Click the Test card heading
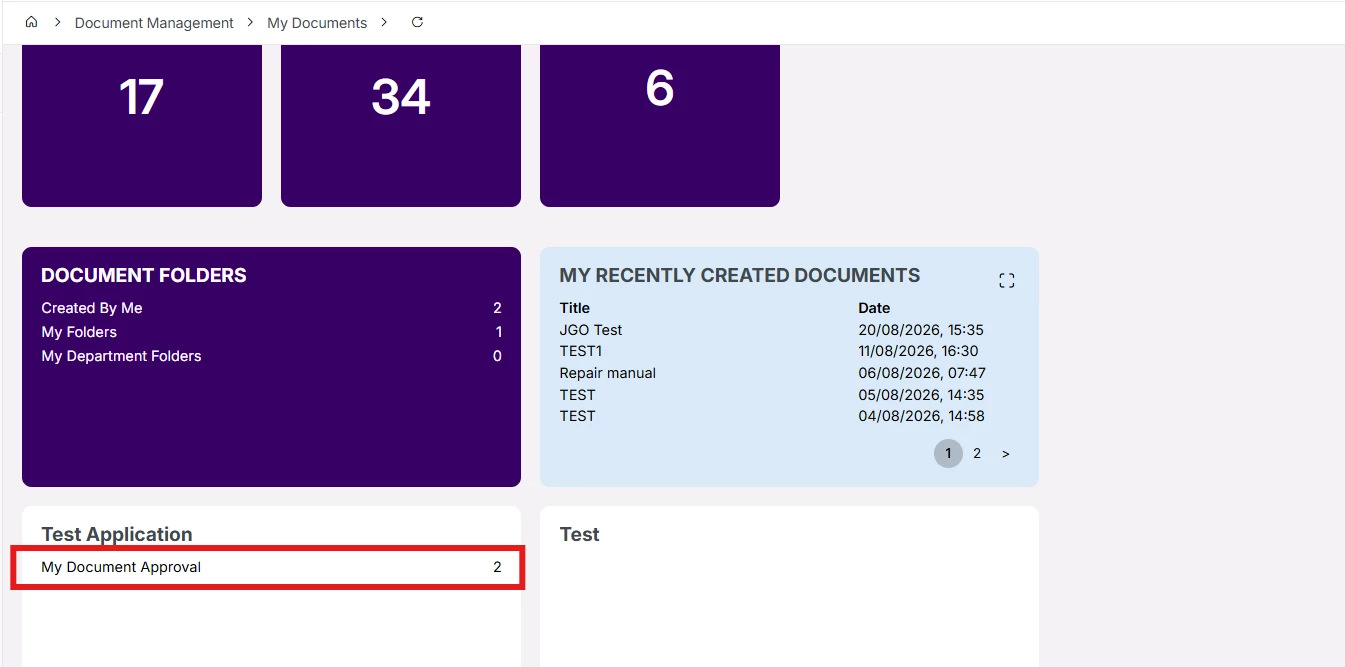The image size is (1345, 667). pos(580,534)
